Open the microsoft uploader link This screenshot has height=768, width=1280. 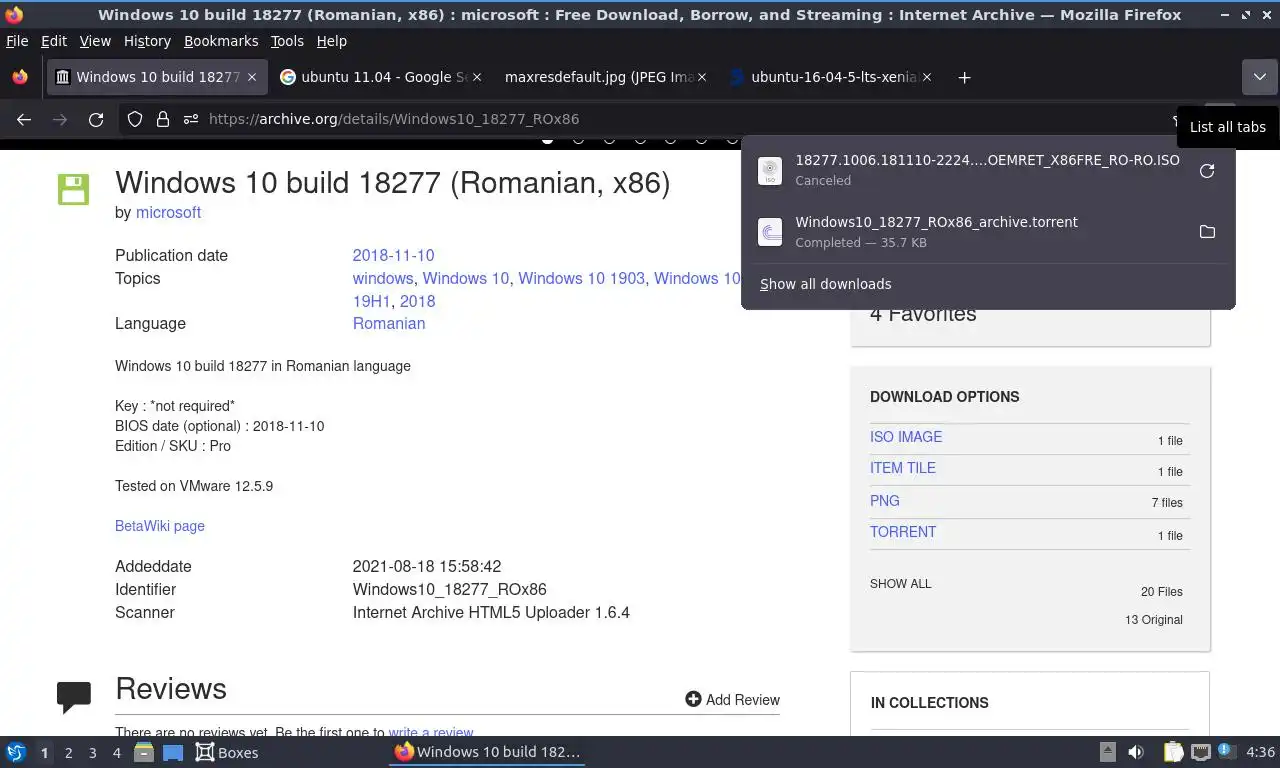pyautogui.click(x=168, y=212)
